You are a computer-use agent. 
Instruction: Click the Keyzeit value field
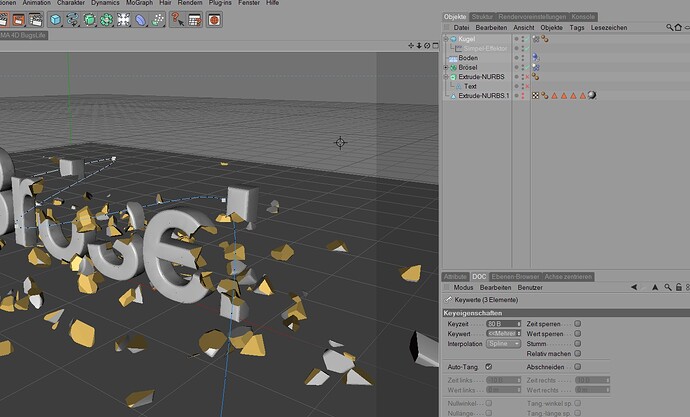click(x=501, y=324)
